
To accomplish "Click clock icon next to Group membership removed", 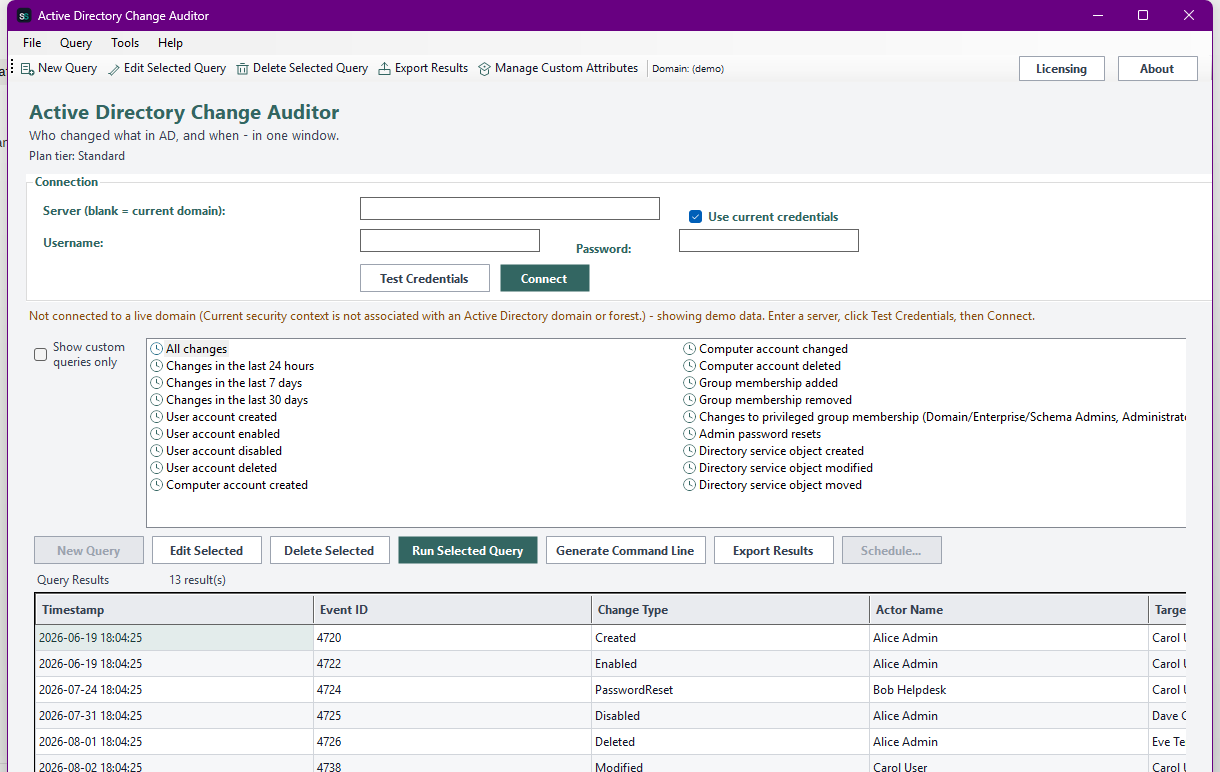I will click(690, 400).
